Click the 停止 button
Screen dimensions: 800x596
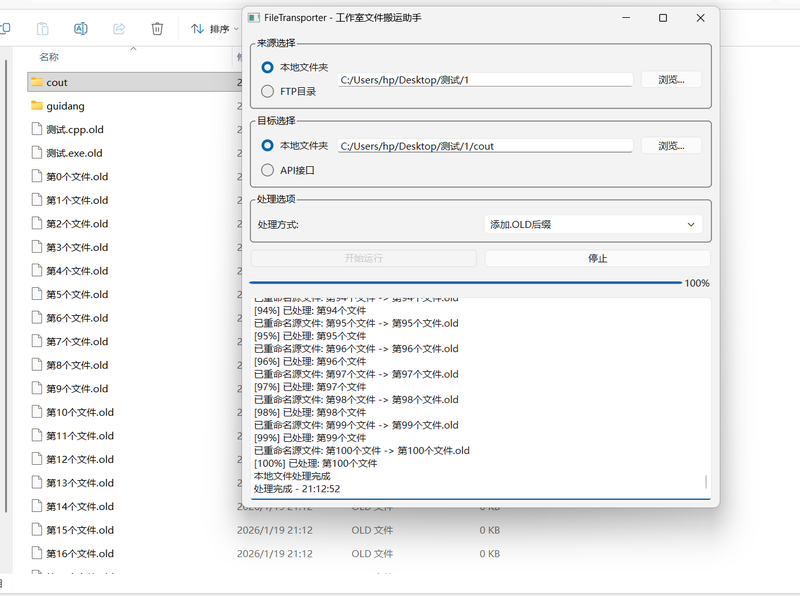[597, 258]
